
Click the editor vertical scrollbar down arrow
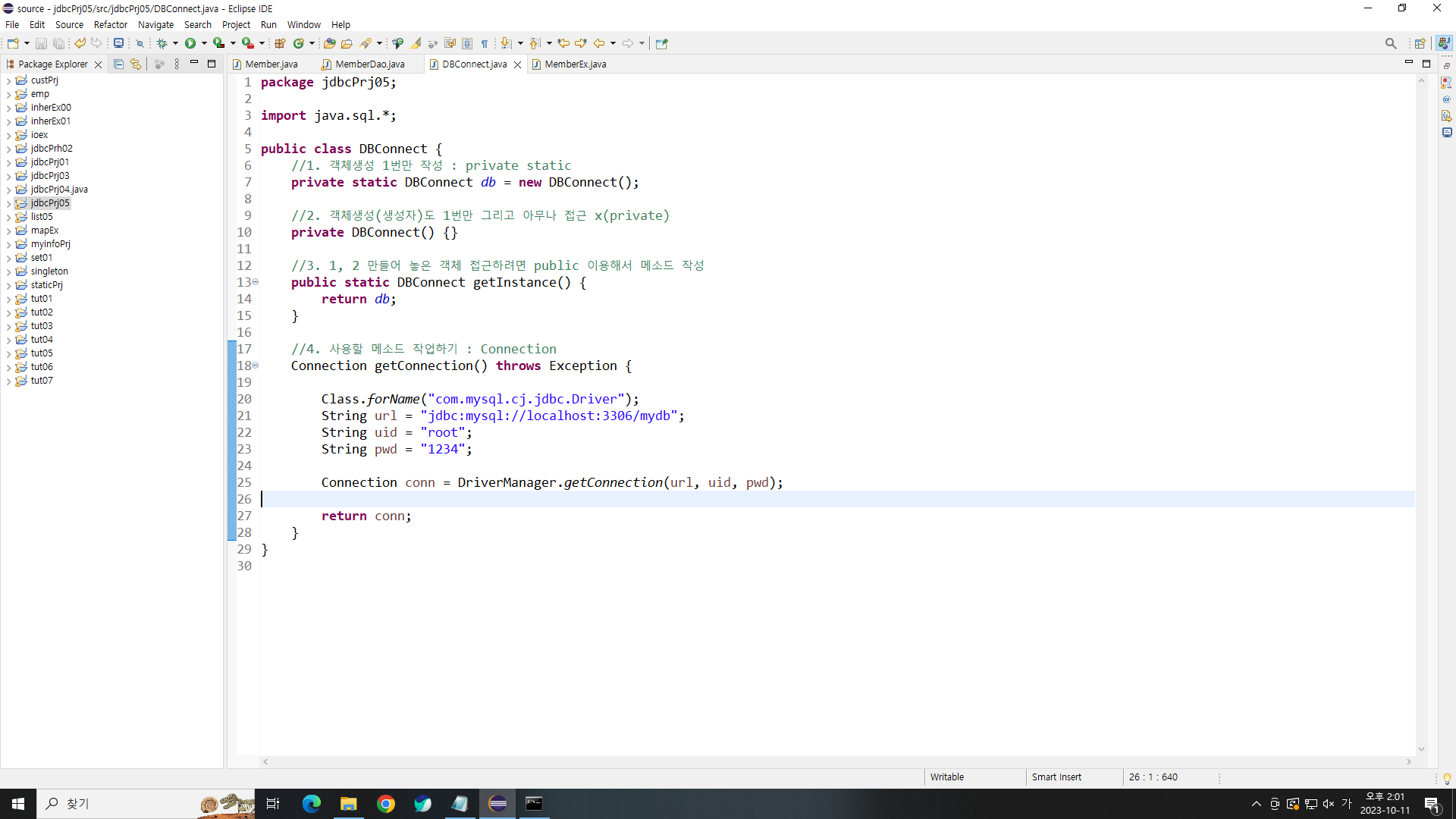1421,749
